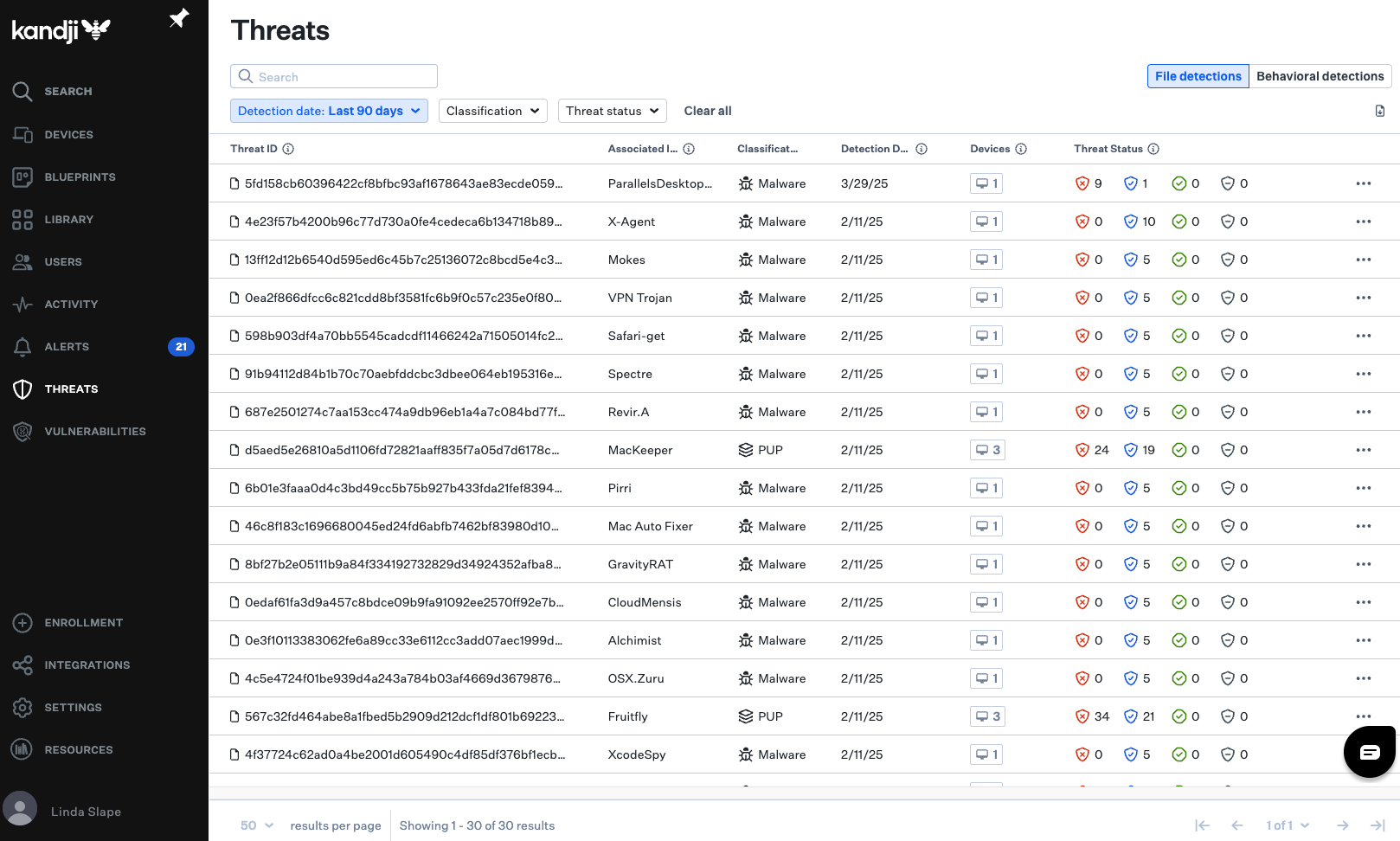
Task: Go to next page arrow
Action: pos(1343,825)
